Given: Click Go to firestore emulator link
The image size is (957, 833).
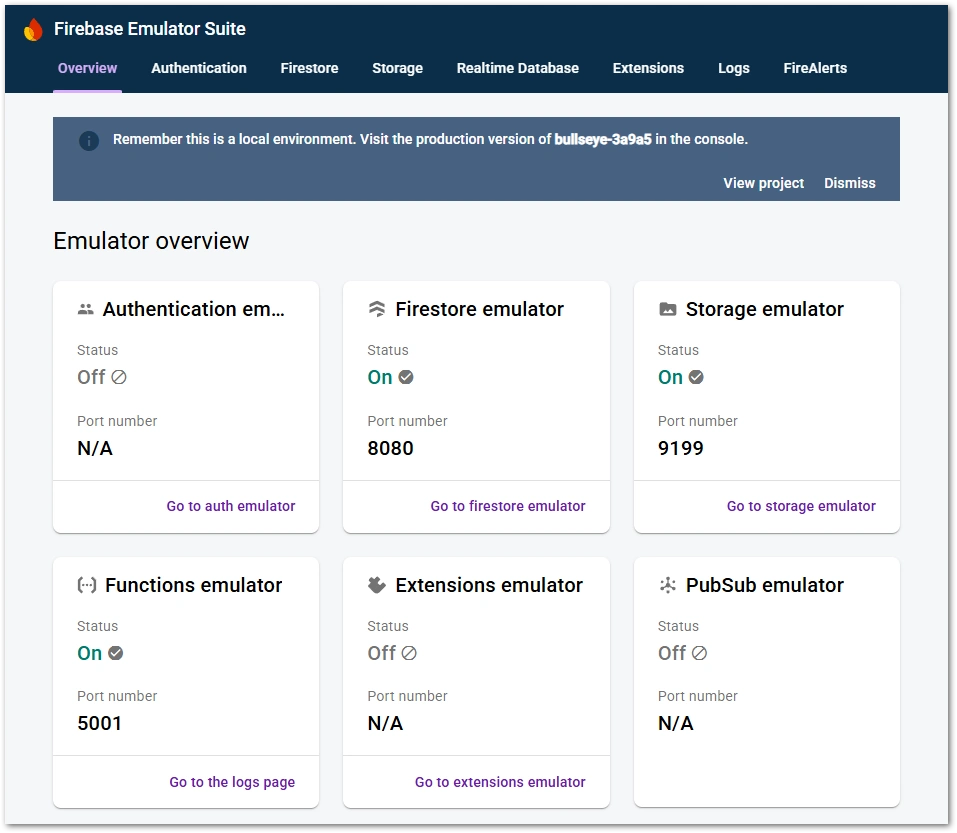Looking at the screenshot, I should [x=508, y=507].
